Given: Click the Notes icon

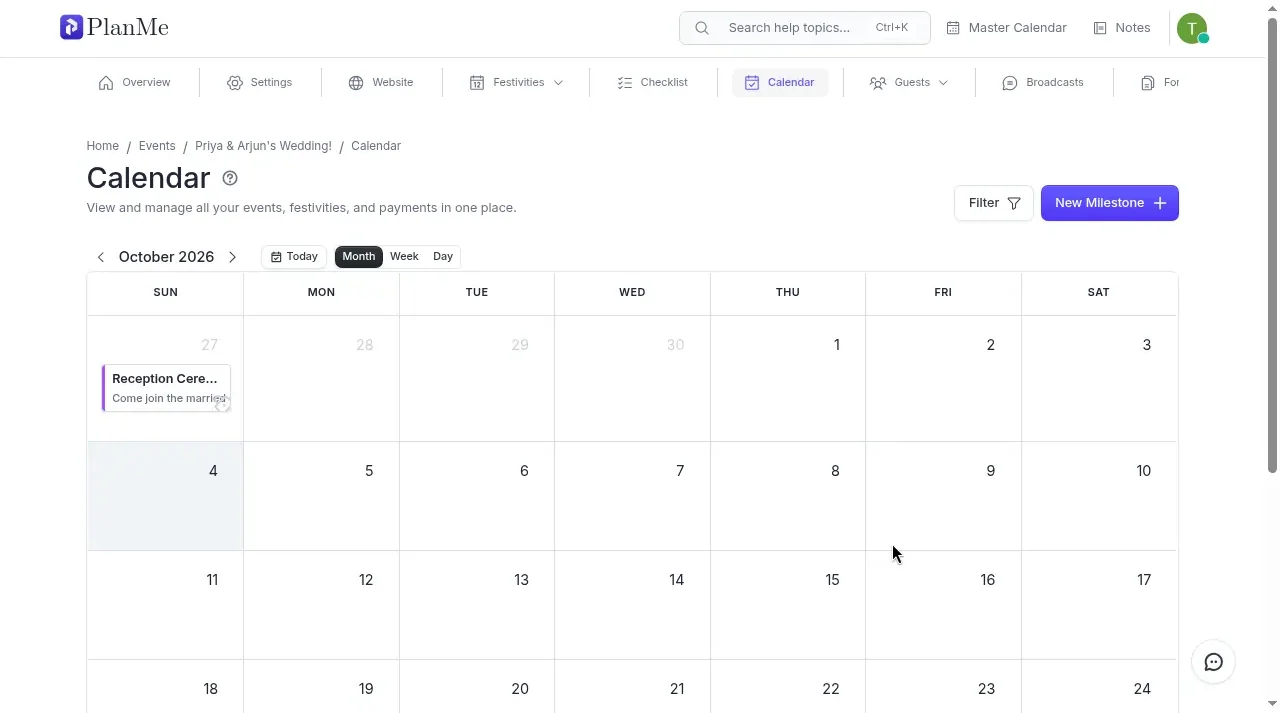Looking at the screenshot, I should (1100, 28).
